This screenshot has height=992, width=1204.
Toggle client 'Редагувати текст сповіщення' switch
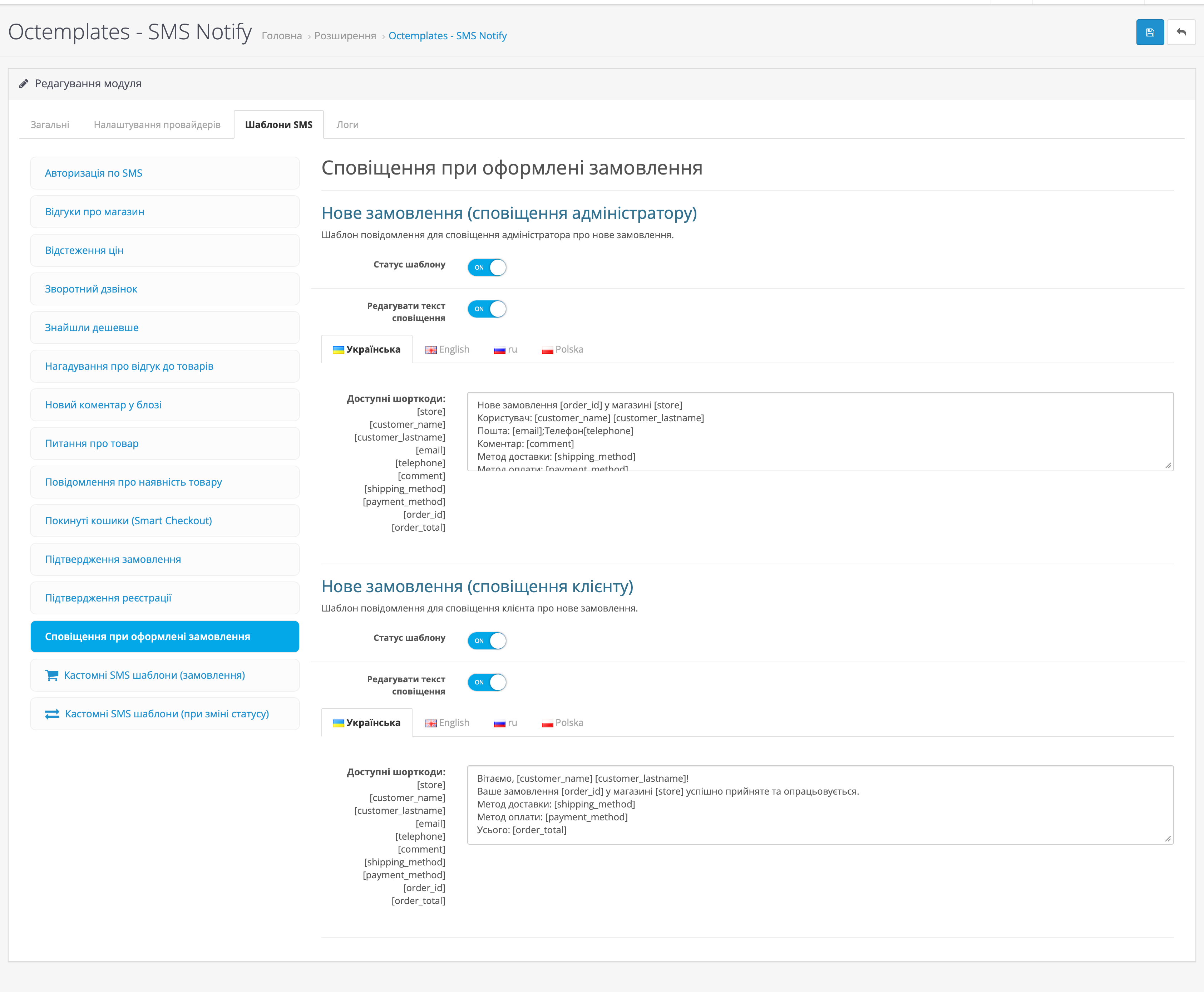487,682
